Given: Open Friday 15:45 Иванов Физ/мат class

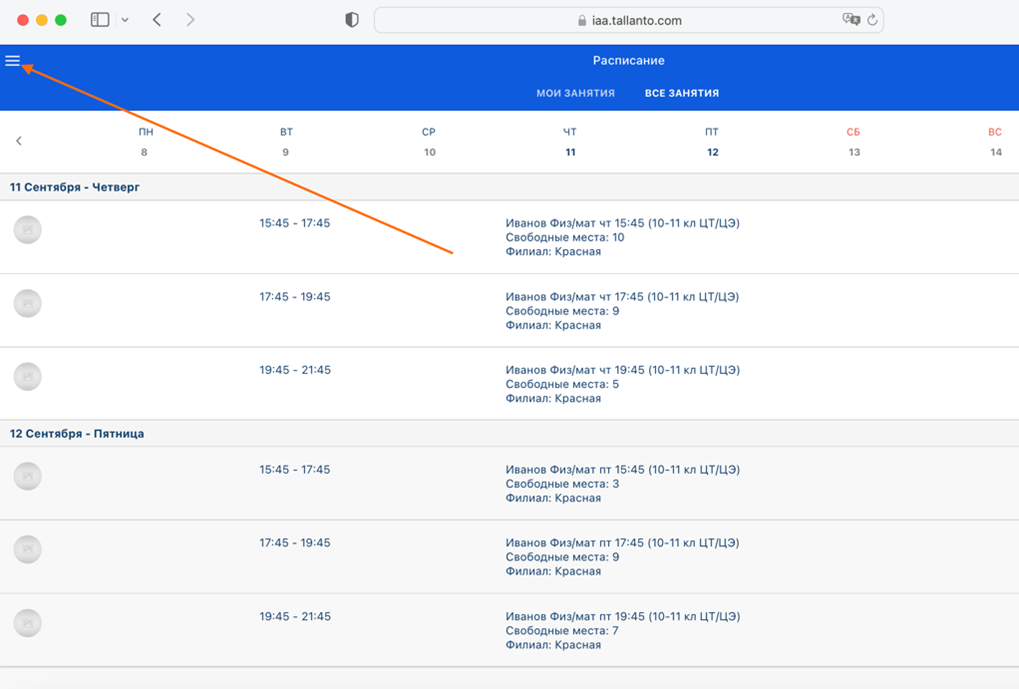Looking at the screenshot, I should (x=622, y=470).
